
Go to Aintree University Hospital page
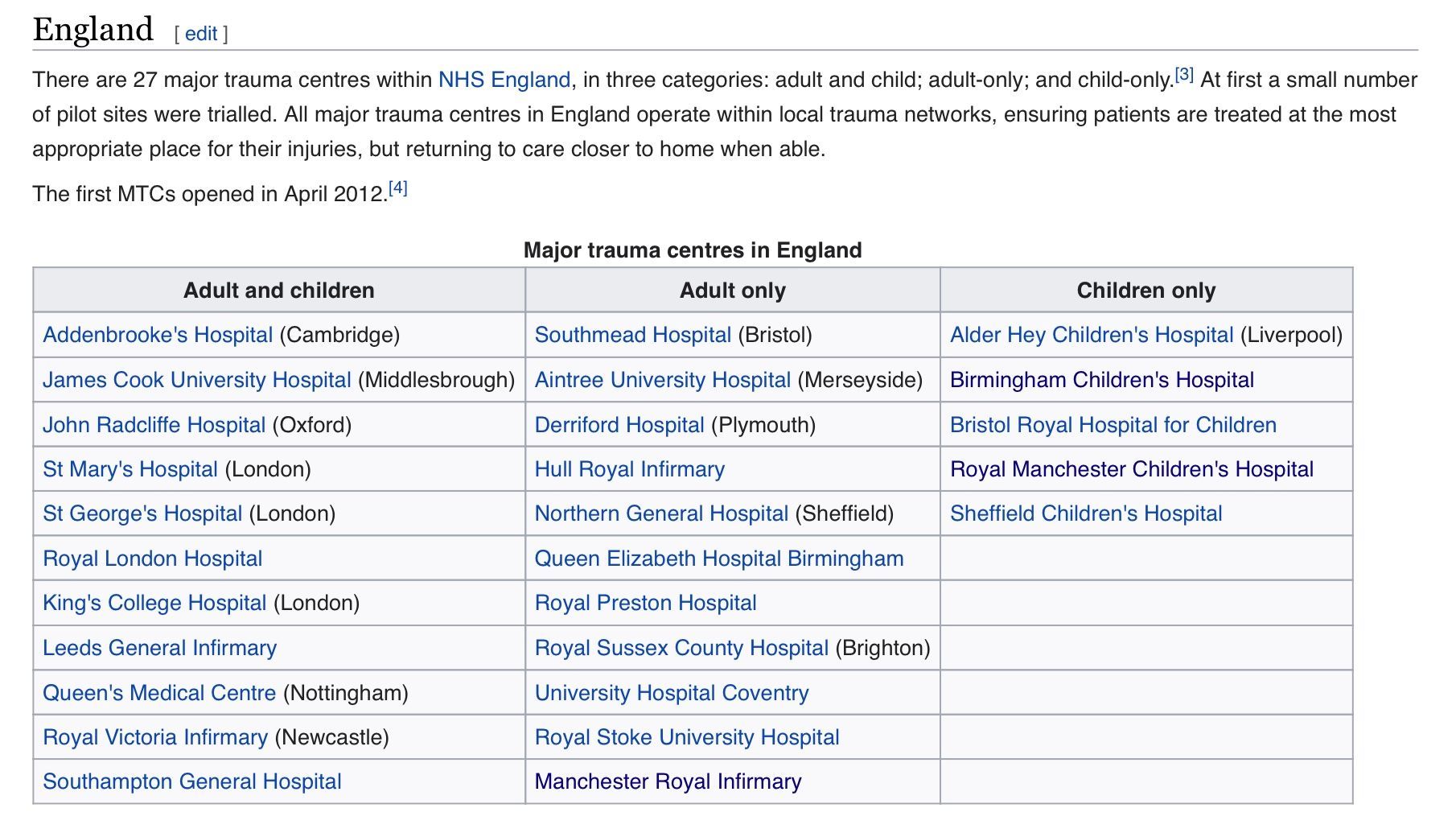tap(662, 380)
